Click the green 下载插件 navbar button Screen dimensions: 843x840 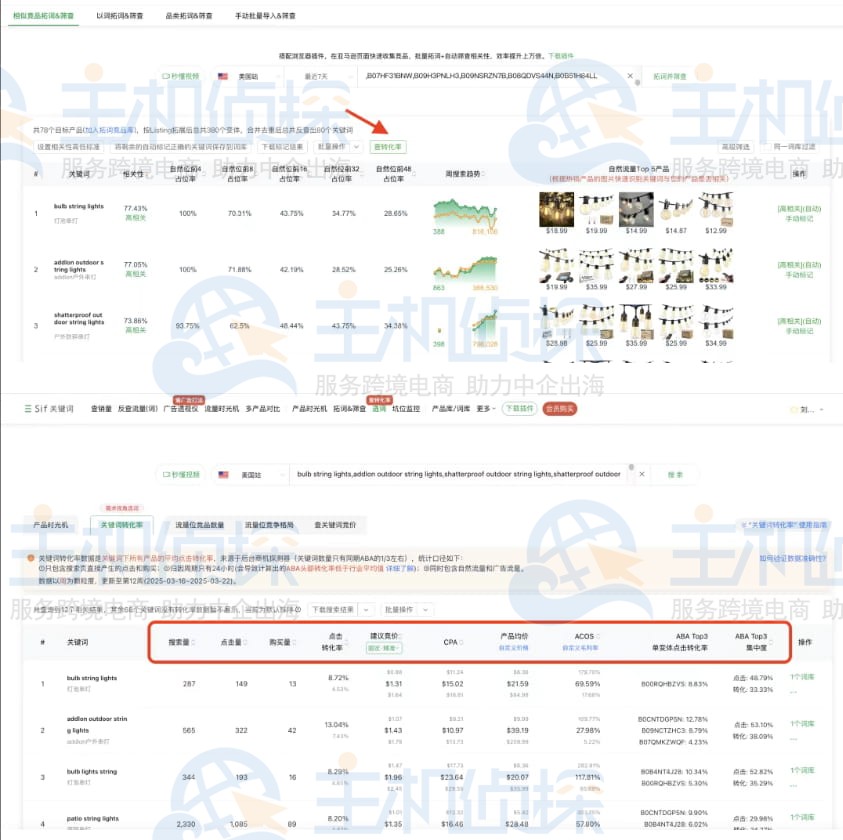click(519, 409)
